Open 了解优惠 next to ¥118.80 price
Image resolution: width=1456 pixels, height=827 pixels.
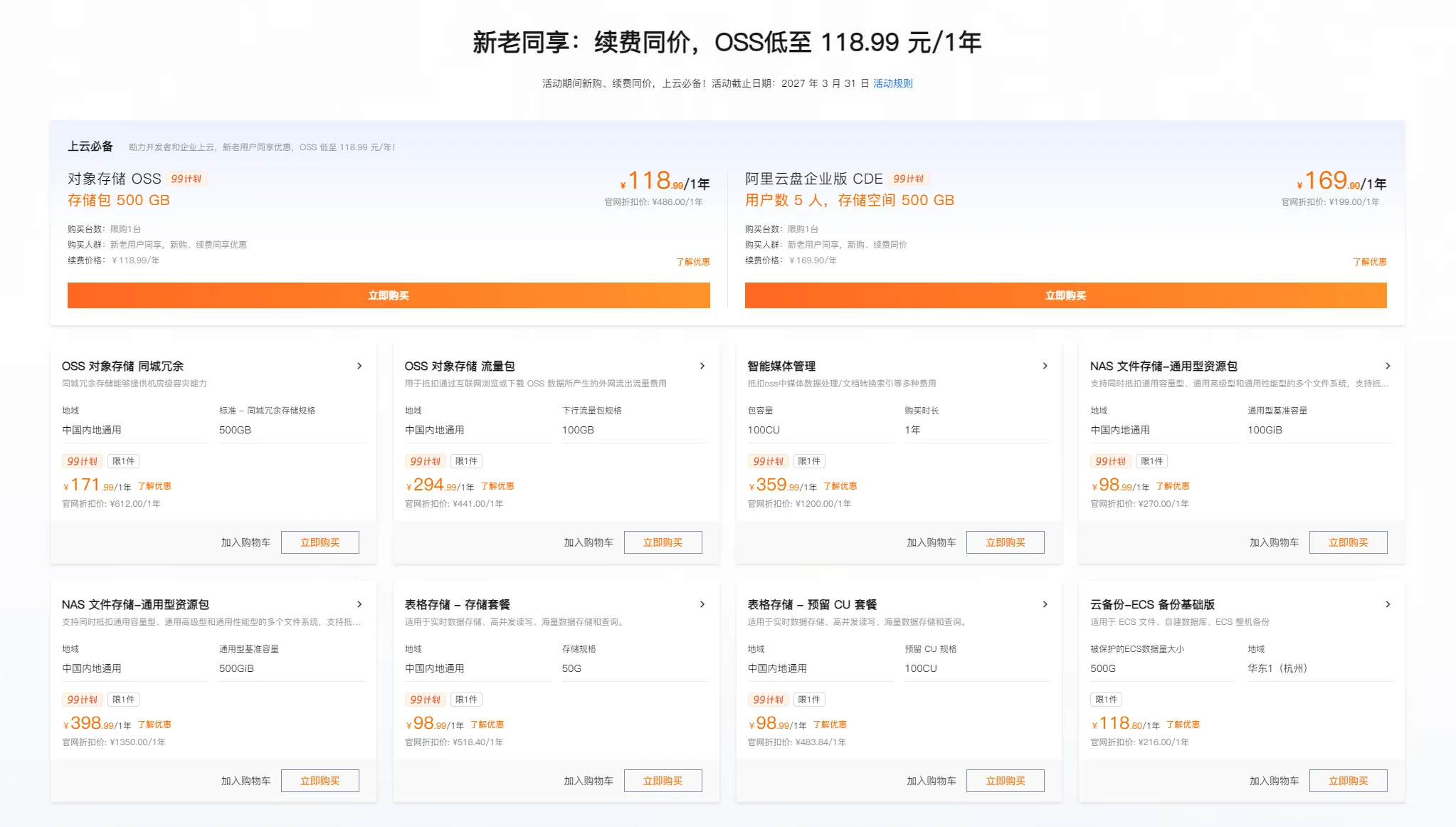1183,725
